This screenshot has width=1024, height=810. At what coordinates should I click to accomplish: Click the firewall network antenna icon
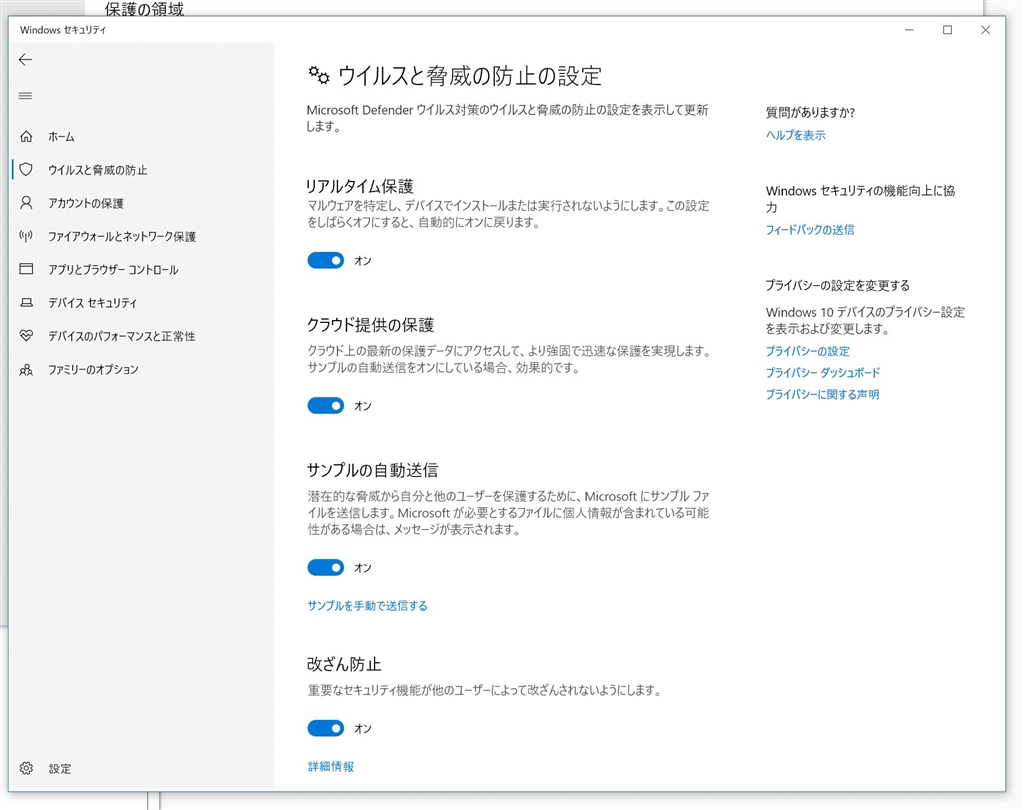(x=26, y=236)
